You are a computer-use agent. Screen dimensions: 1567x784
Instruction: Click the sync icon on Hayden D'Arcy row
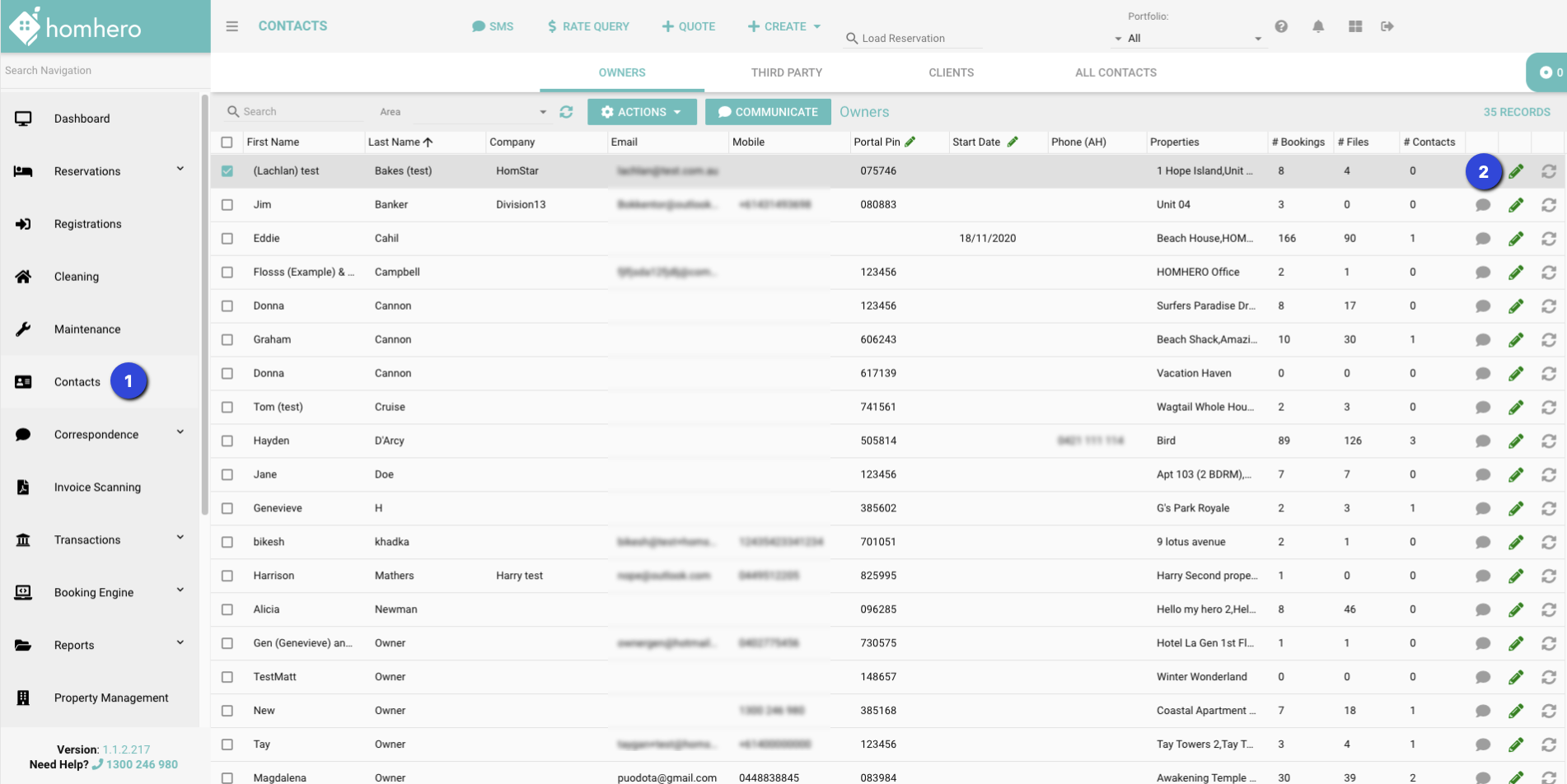click(1549, 441)
